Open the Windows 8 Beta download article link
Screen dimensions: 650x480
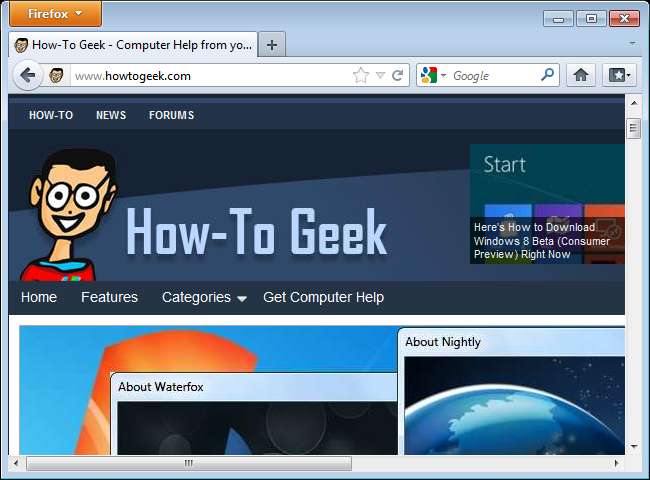[542, 240]
